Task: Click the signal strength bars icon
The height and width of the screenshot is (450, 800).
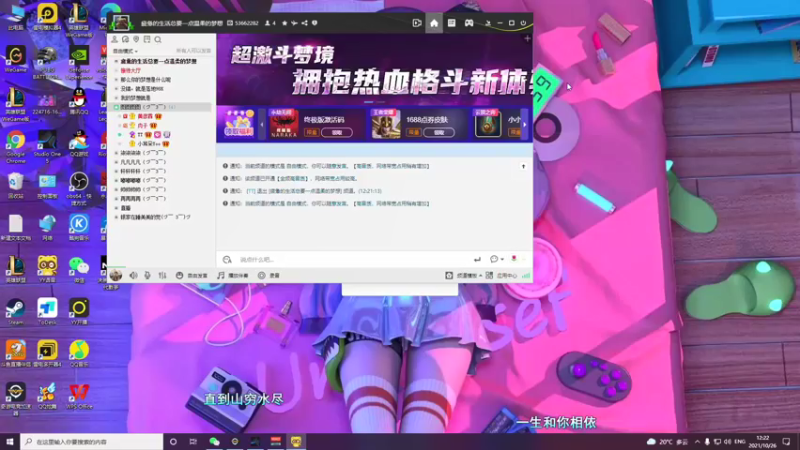Action: (526, 276)
